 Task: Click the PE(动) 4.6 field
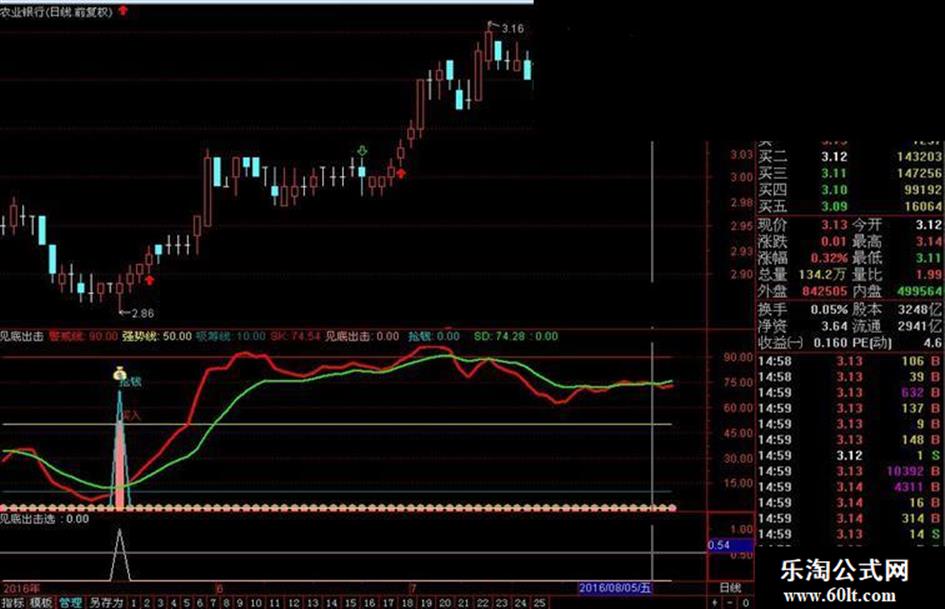pyautogui.click(x=897, y=342)
